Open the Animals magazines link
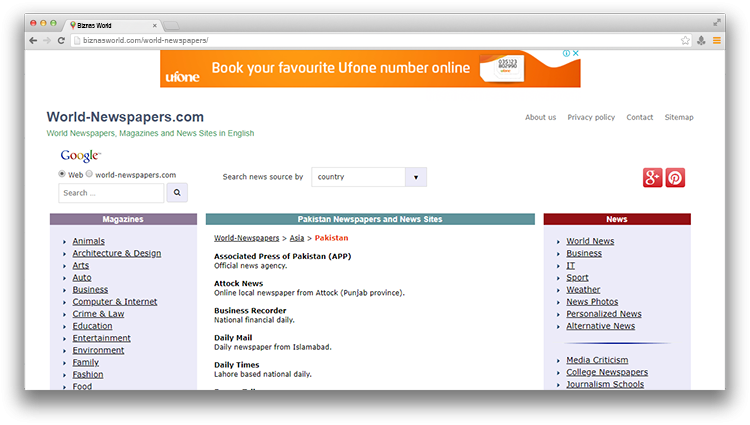 click(x=88, y=241)
